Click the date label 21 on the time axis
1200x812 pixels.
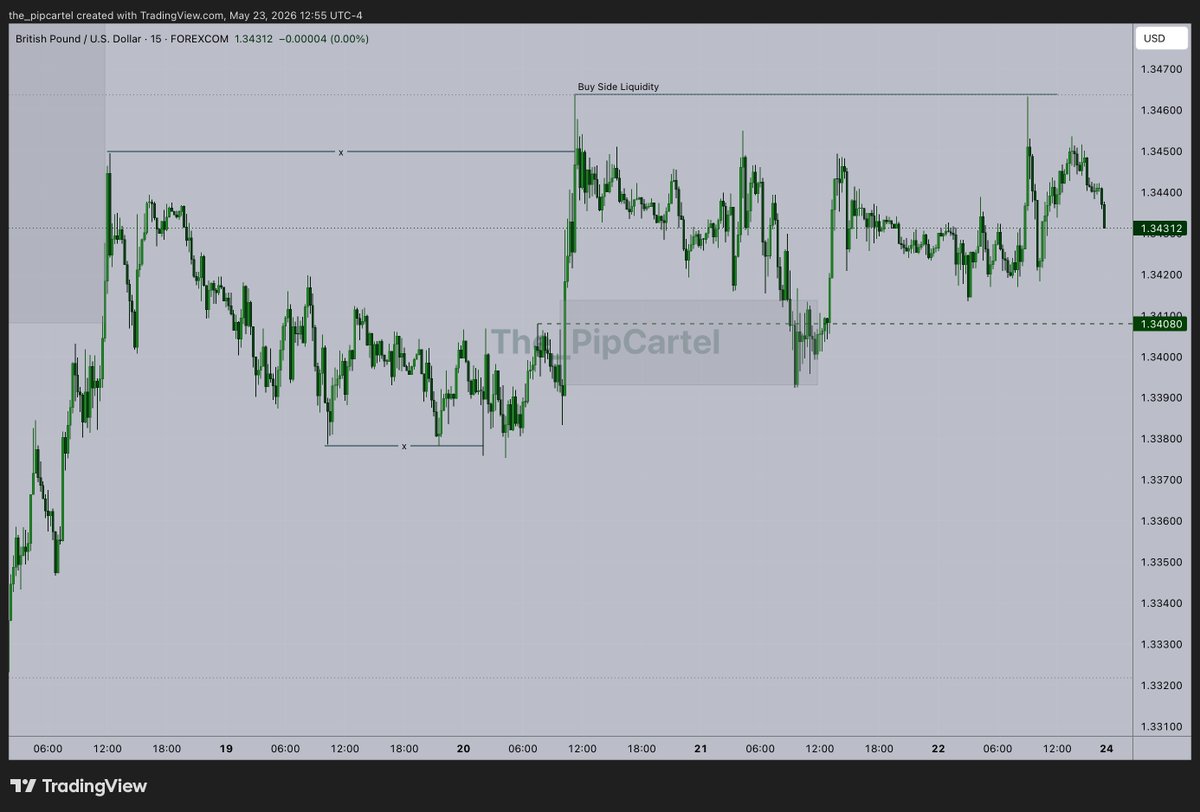pyautogui.click(x=701, y=748)
